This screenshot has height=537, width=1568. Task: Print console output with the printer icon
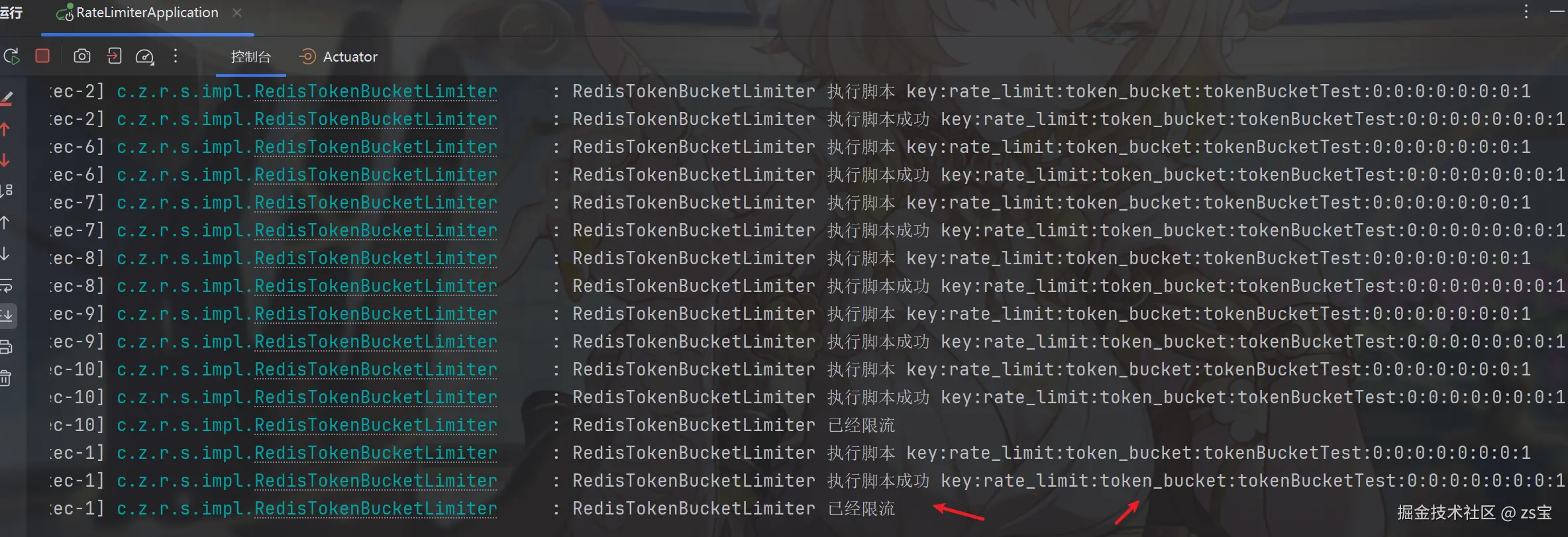[x=6, y=347]
